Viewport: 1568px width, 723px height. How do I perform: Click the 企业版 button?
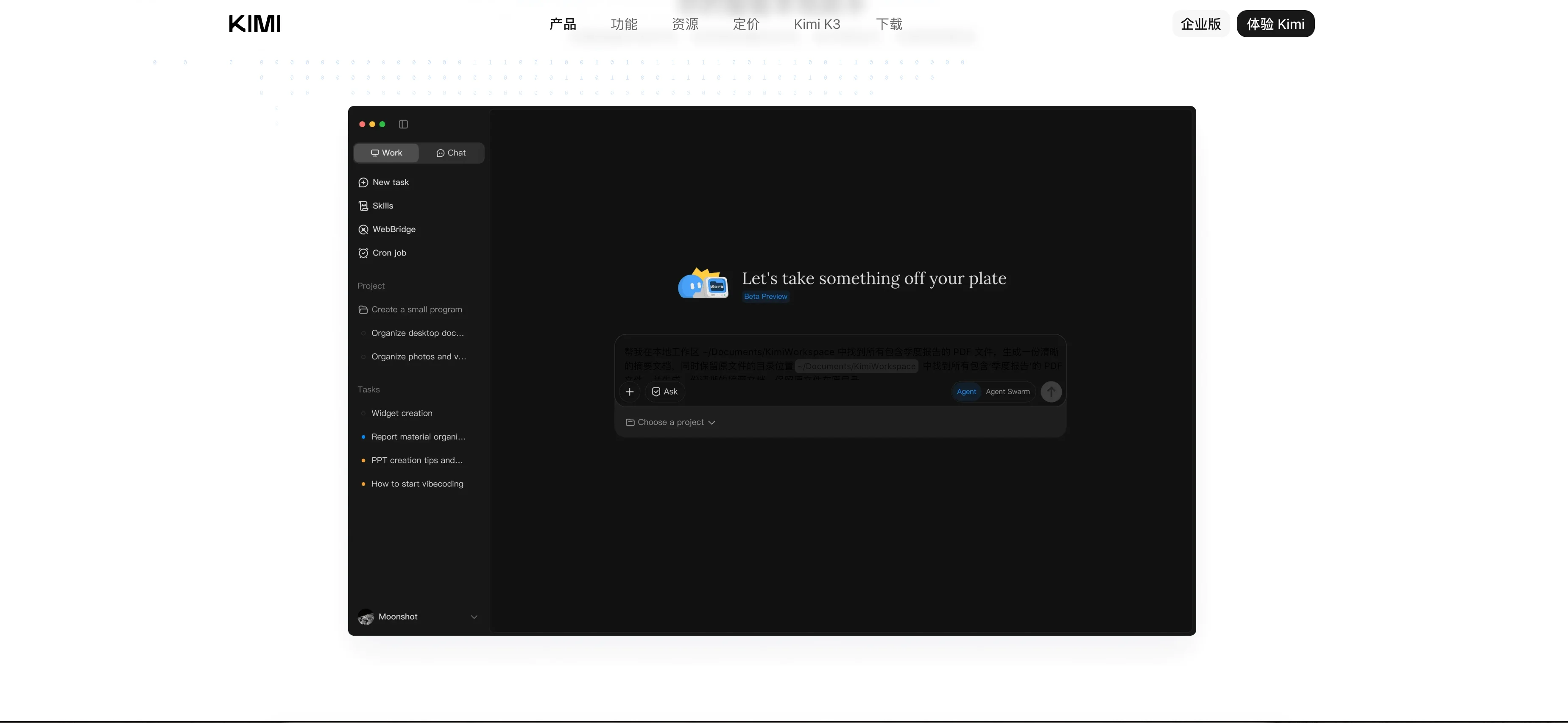click(x=1200, y=24)
